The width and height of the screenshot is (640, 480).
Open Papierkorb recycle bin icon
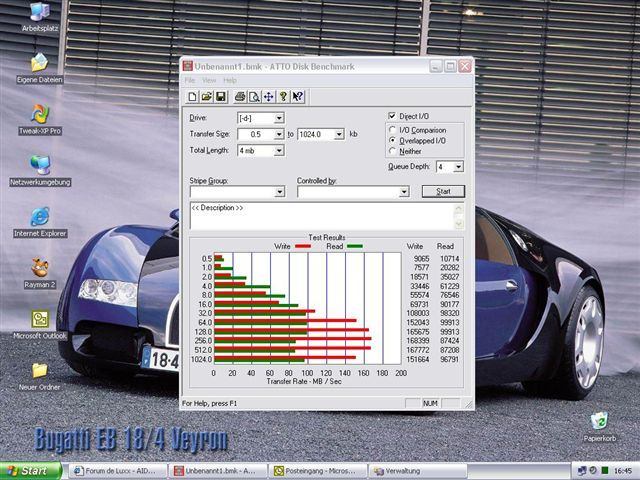[599, 426]
